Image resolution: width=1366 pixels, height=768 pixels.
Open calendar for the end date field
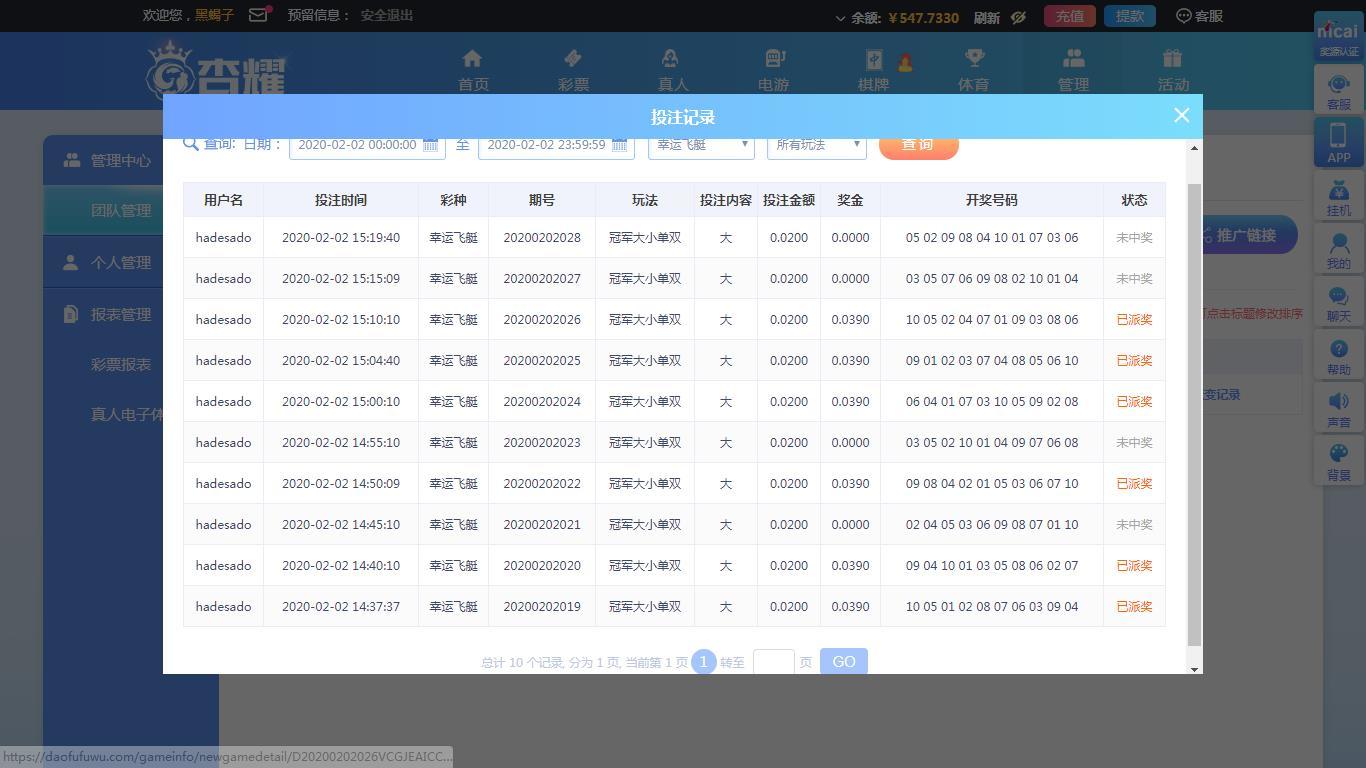pos(620,145)
